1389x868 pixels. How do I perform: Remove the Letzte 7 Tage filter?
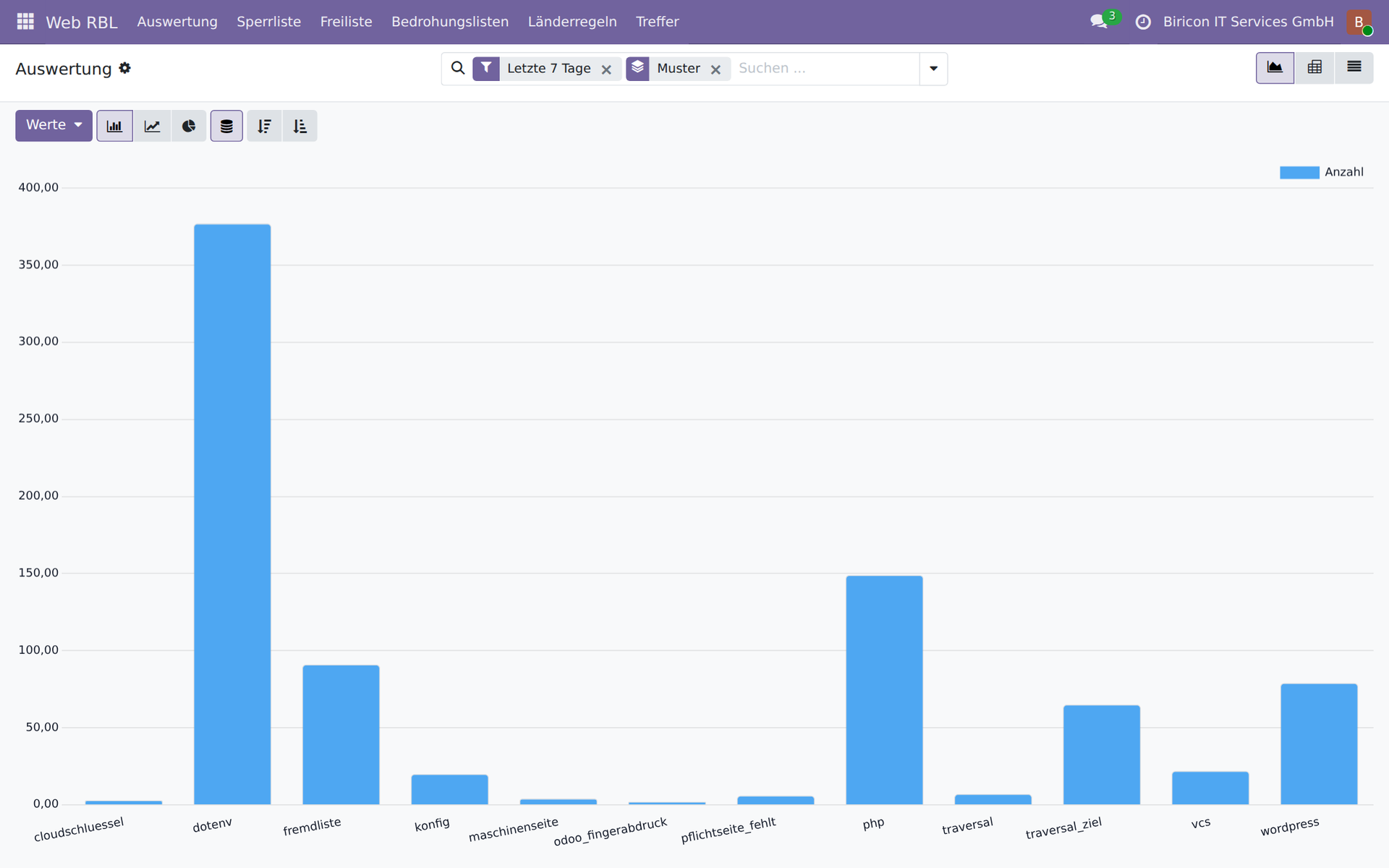point(606,69)
